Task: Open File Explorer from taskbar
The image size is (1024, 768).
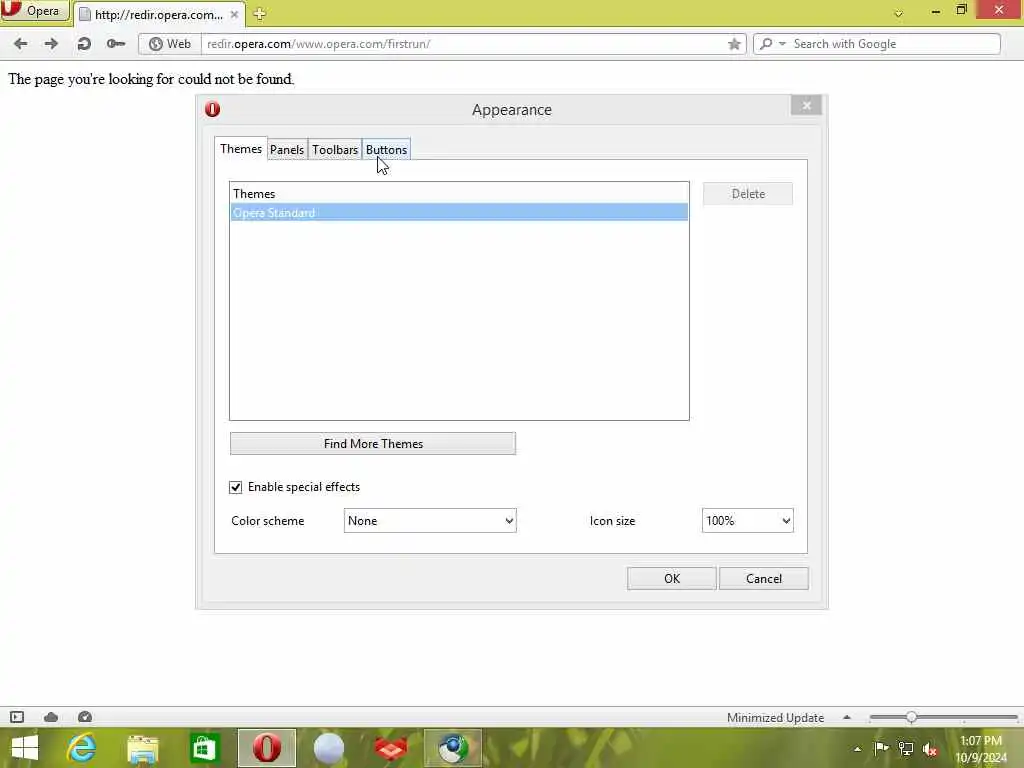Action: point(143,748)
